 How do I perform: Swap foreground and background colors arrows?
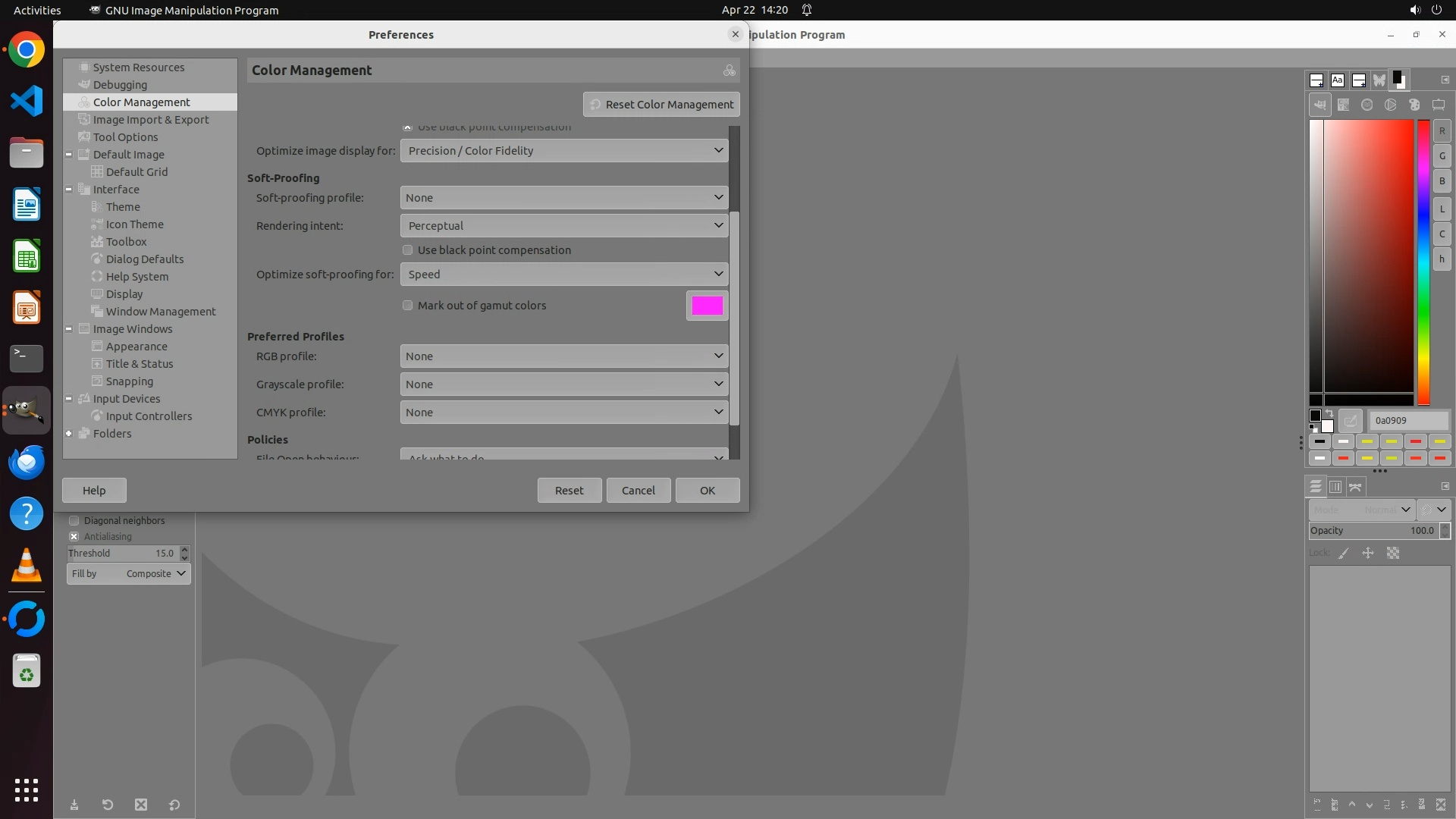1329,414
